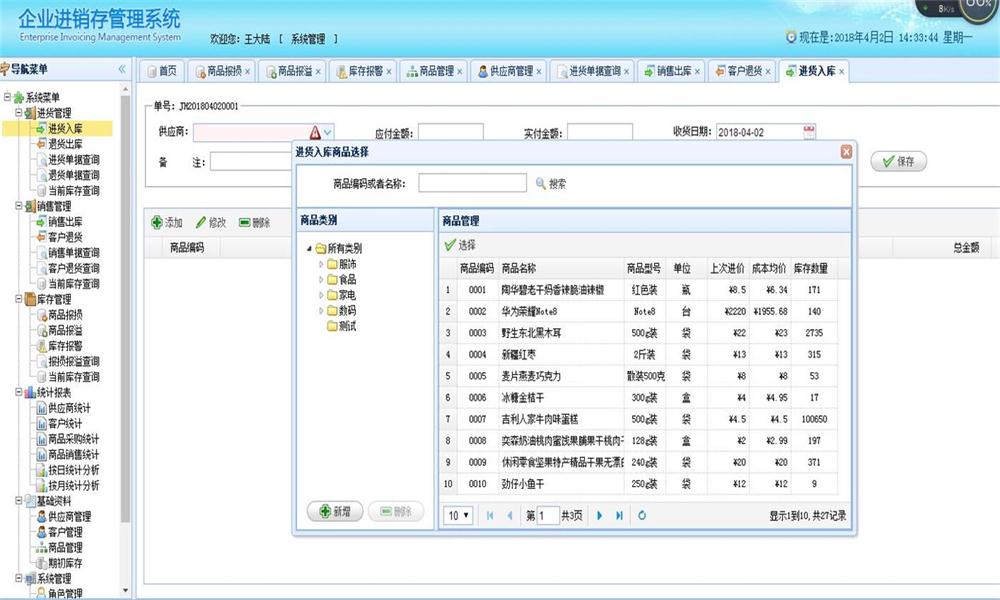Image resolution: width=1000 pixels, height=600 pixels.
Task: Collapse the 进货管理 tree node
Action: pos(18,113)
